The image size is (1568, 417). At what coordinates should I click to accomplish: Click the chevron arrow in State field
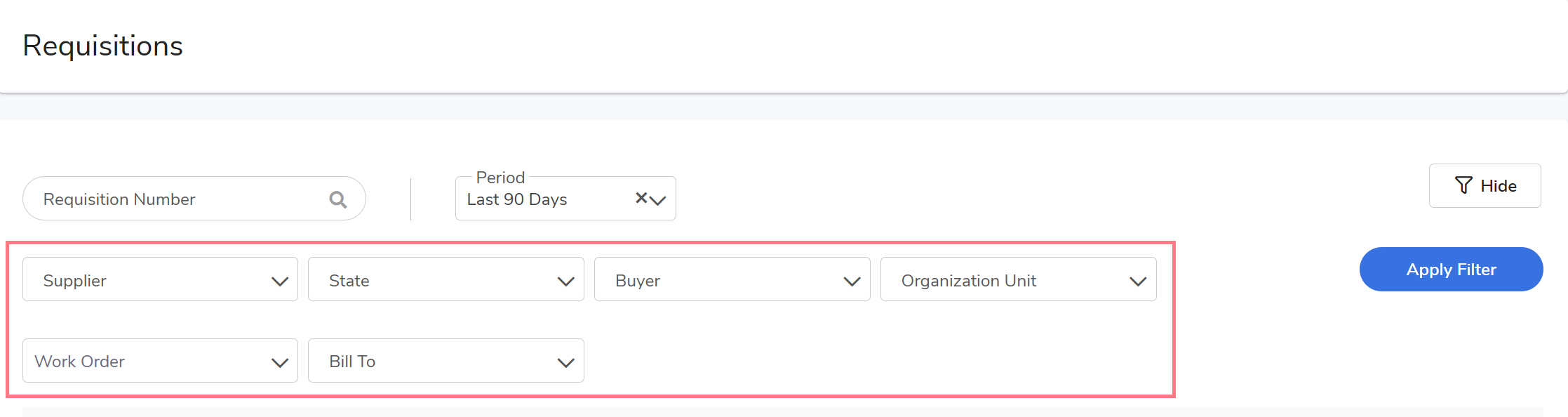tap(566, 282)
